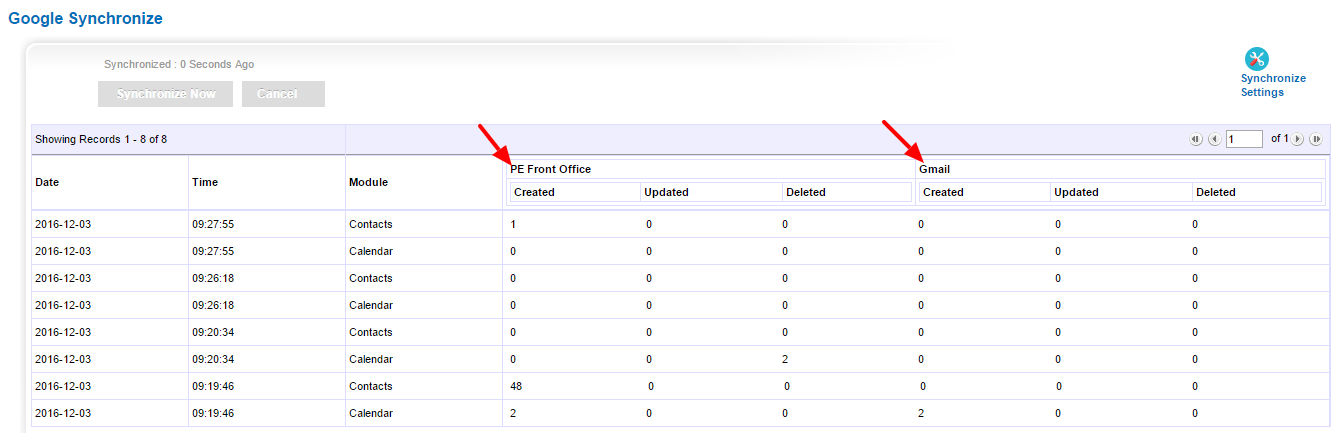
Task: Open Synchronize Settings wrench icon
Action: (1257, 59)
